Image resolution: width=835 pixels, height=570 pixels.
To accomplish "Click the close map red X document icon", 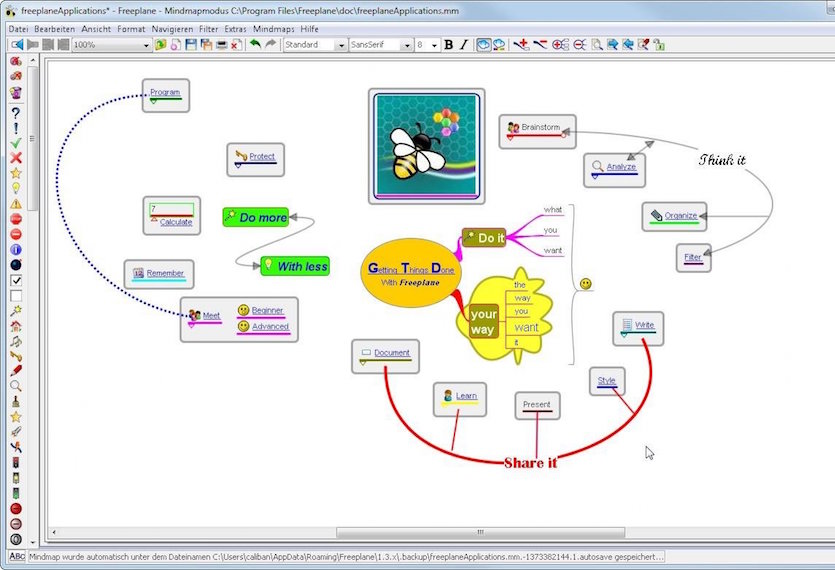I will (236, 45).
